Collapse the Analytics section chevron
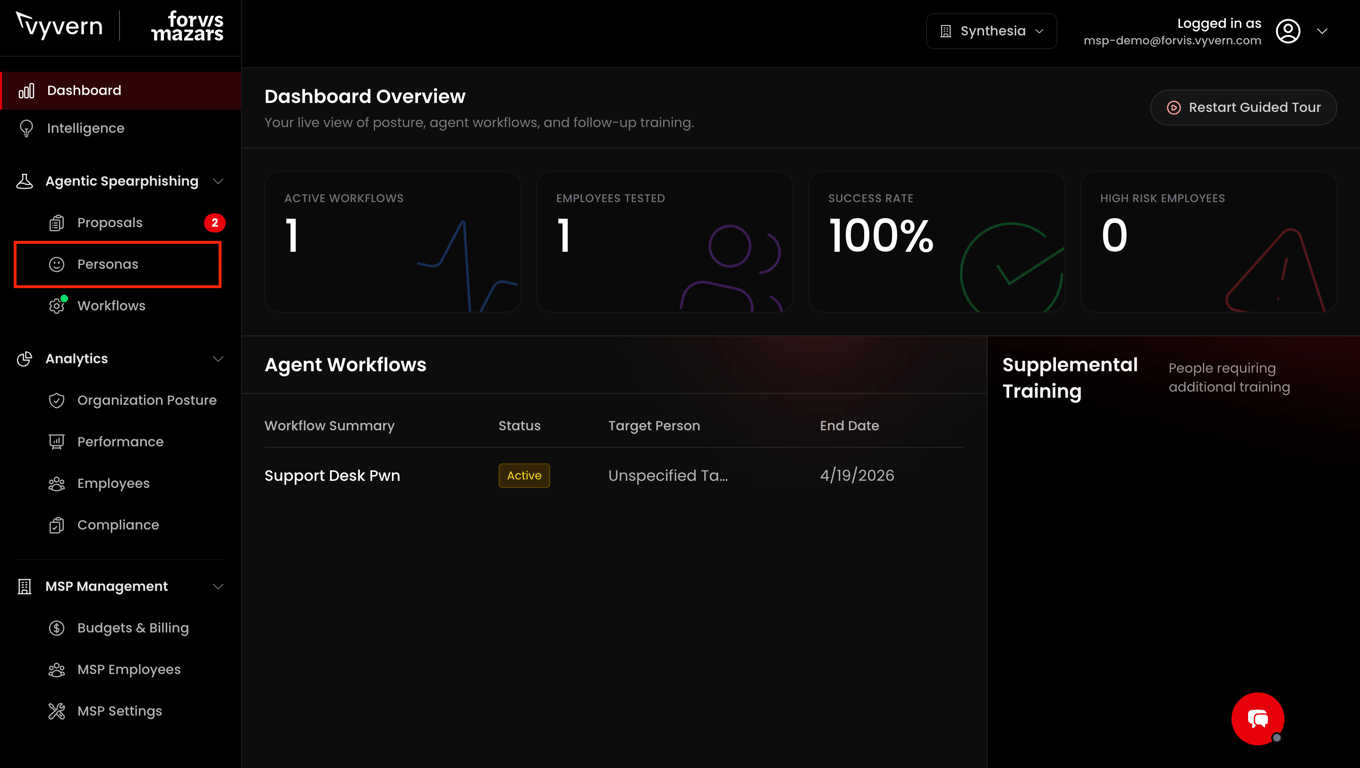 pos(218,359)
